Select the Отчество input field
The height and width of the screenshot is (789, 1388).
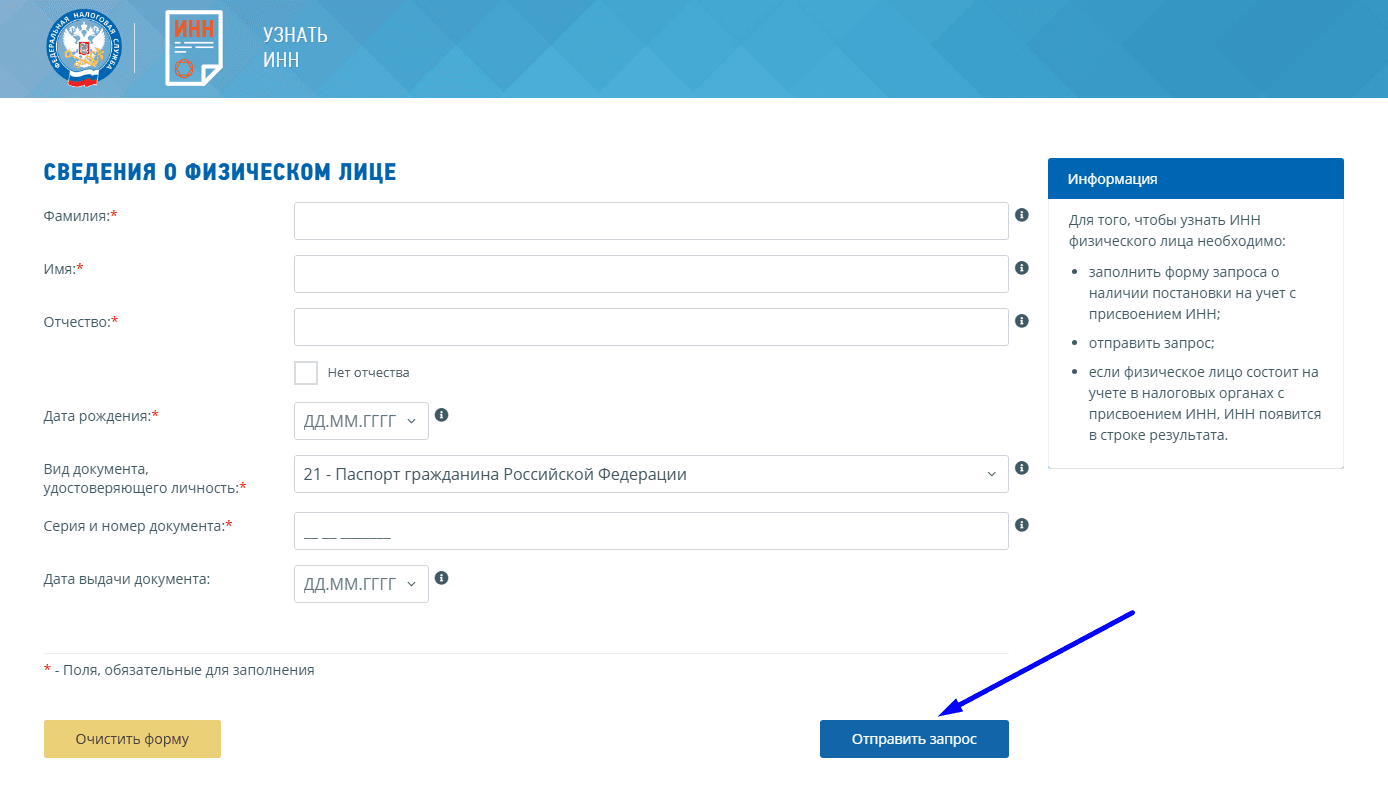coord(651,327)
